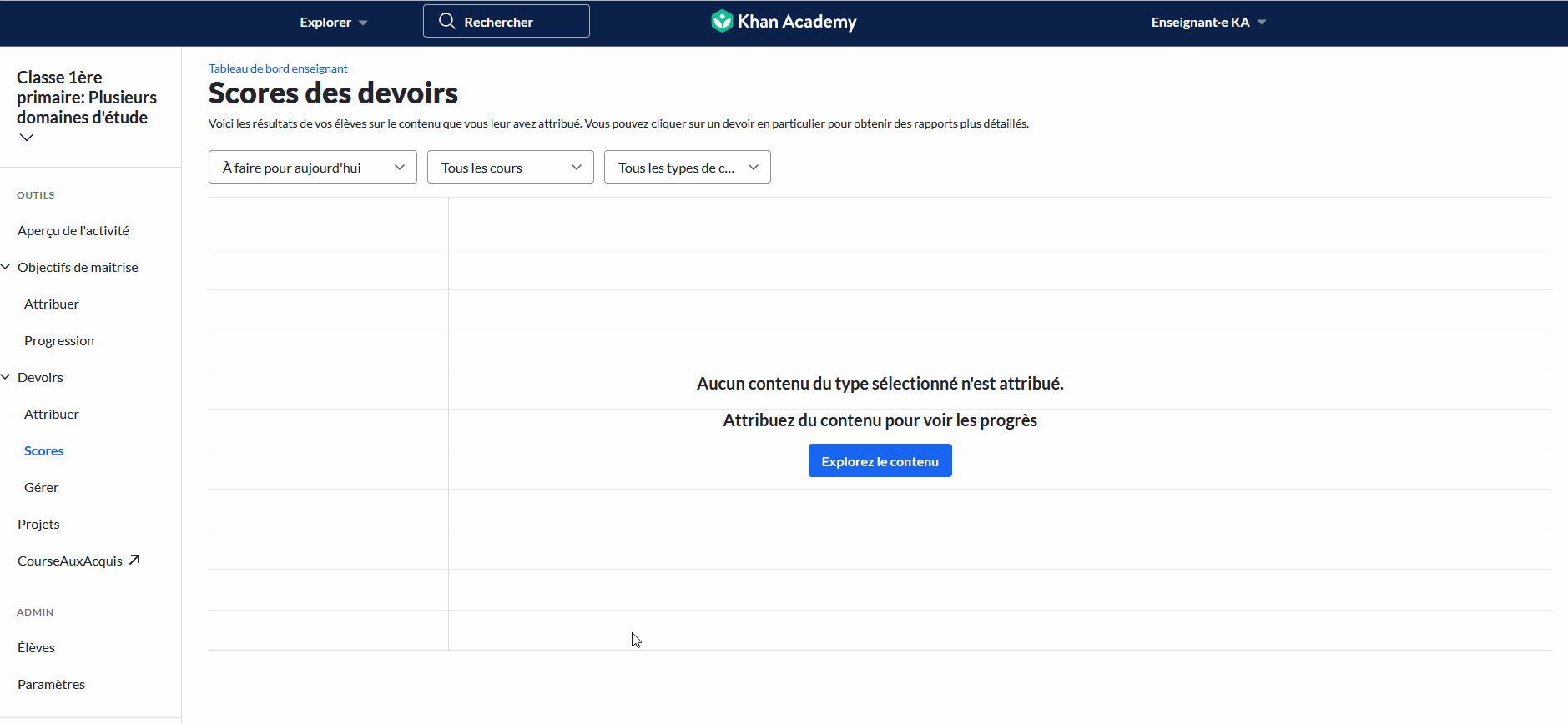Click the search magnifier icon
Viewport: 1568px width, 724px height.
447,21
